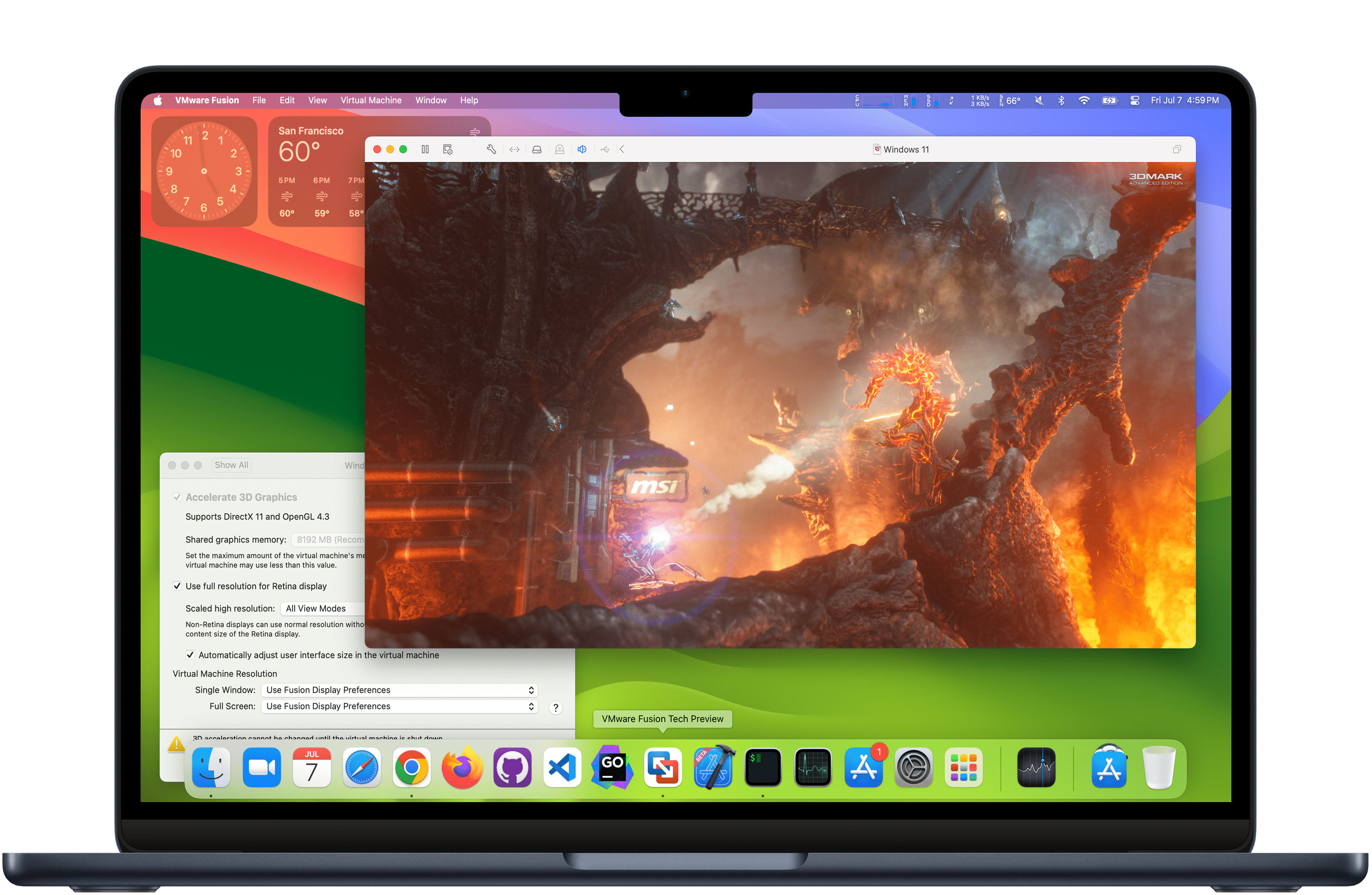Viewport: 1372px width, 895px height.
Task: Click the yellow warning triangle icon
Action: (x=176, y=745)
